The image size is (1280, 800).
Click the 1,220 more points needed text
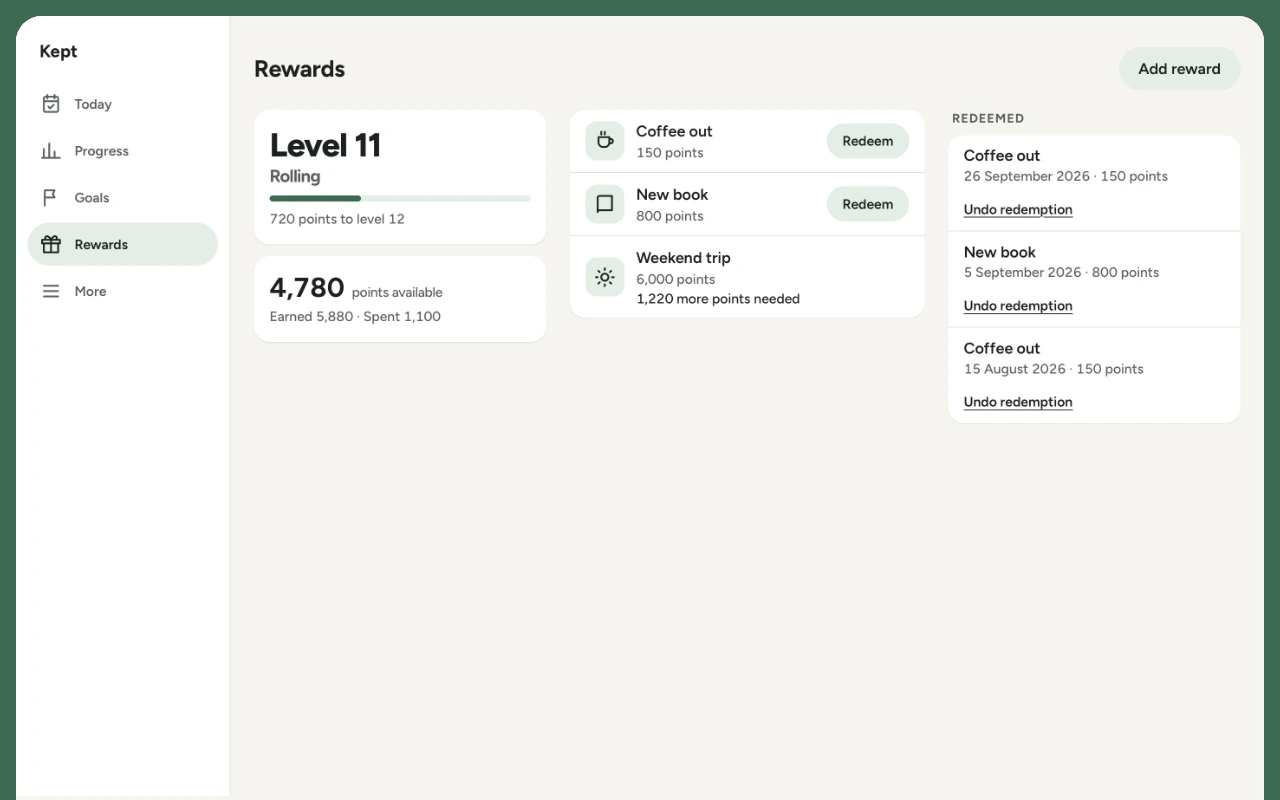pos(718,298)
